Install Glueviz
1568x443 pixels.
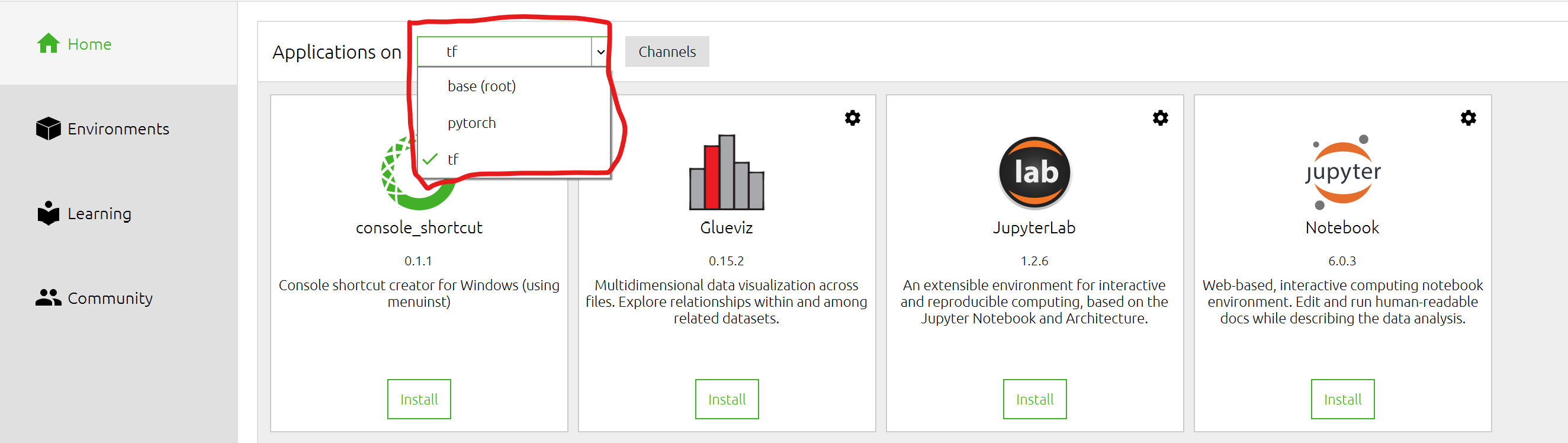[x=727, y=399]
